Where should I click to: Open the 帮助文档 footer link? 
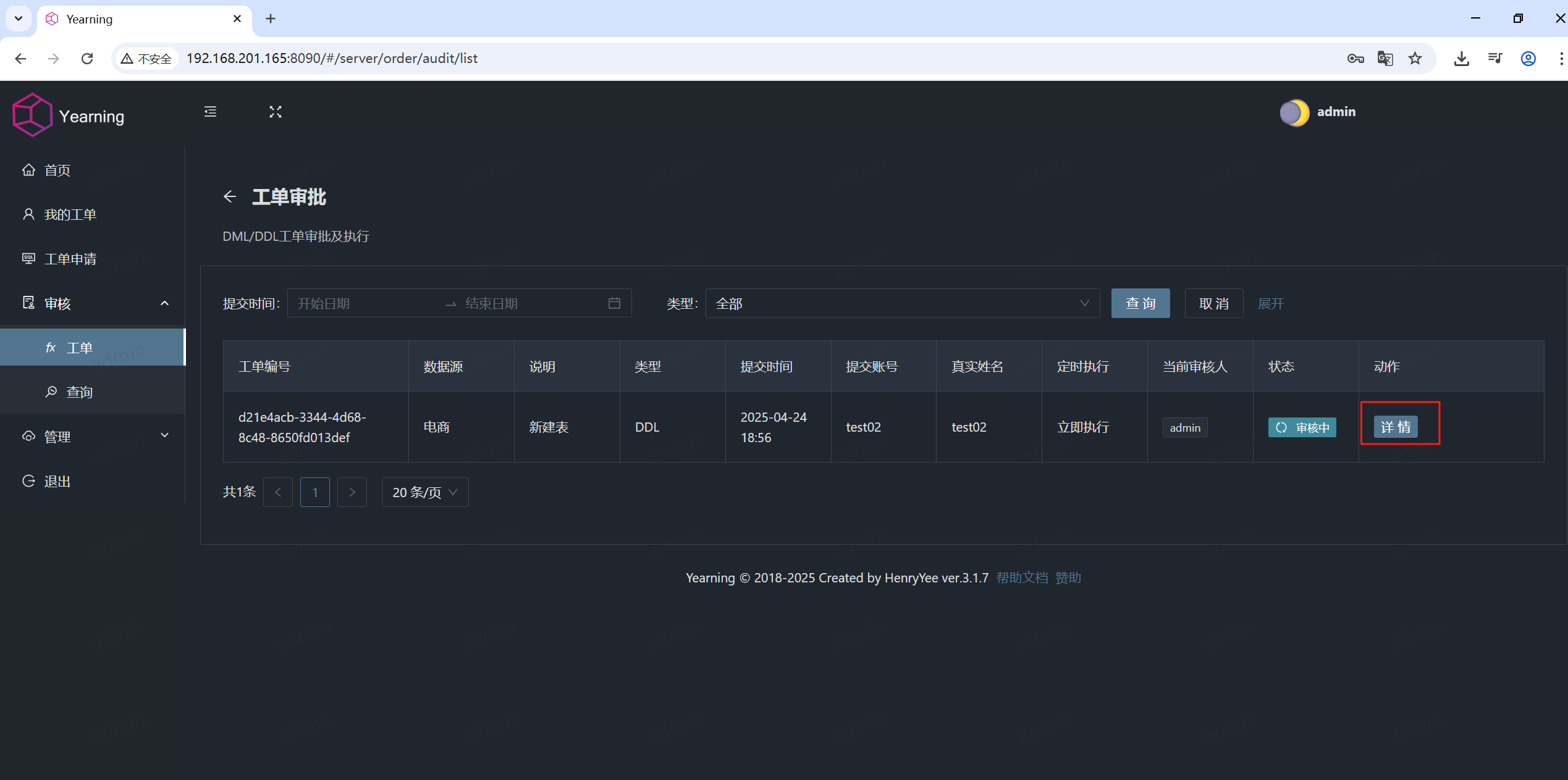point(1022,578)
